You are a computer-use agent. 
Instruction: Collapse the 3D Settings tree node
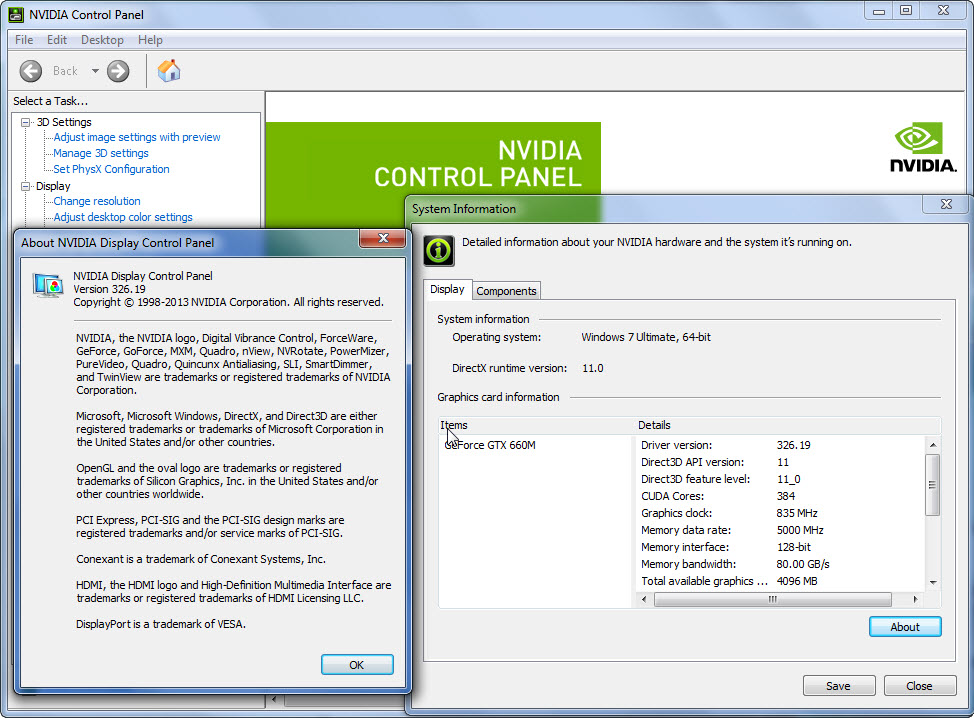(x=25, y=122)
